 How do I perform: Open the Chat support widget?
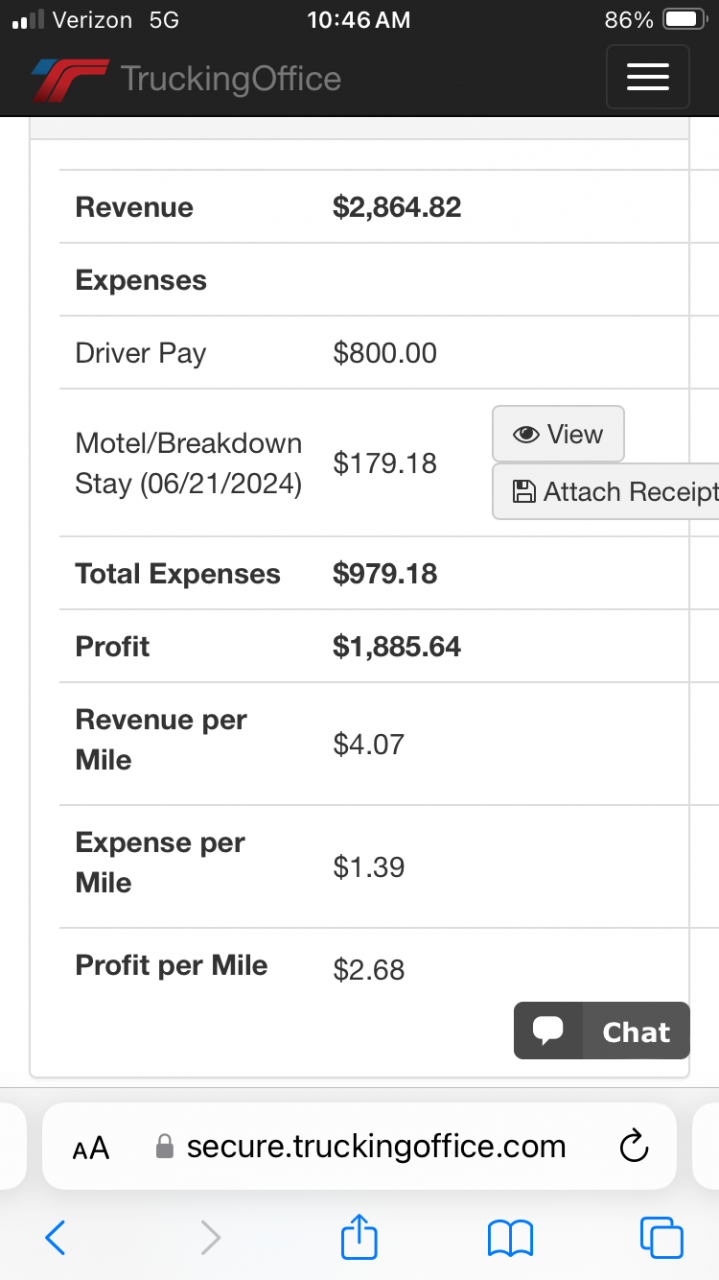coord(601,1031)
